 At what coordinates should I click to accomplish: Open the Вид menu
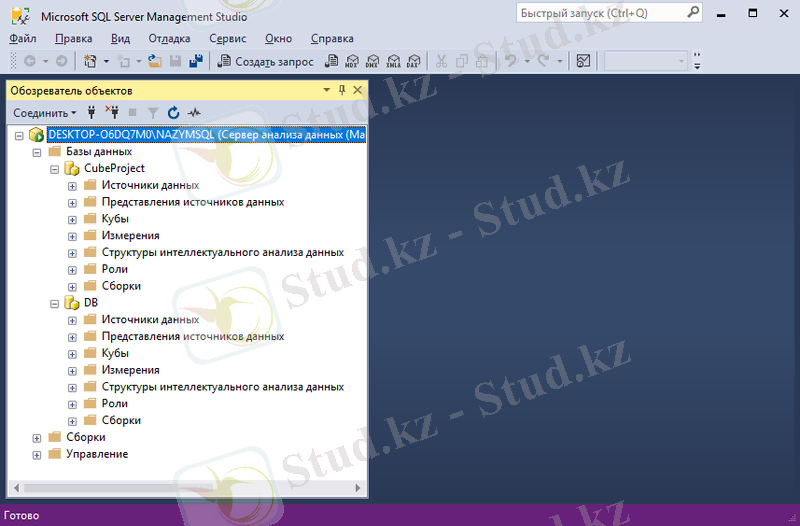pyautogui.click(x=120, y=39)
